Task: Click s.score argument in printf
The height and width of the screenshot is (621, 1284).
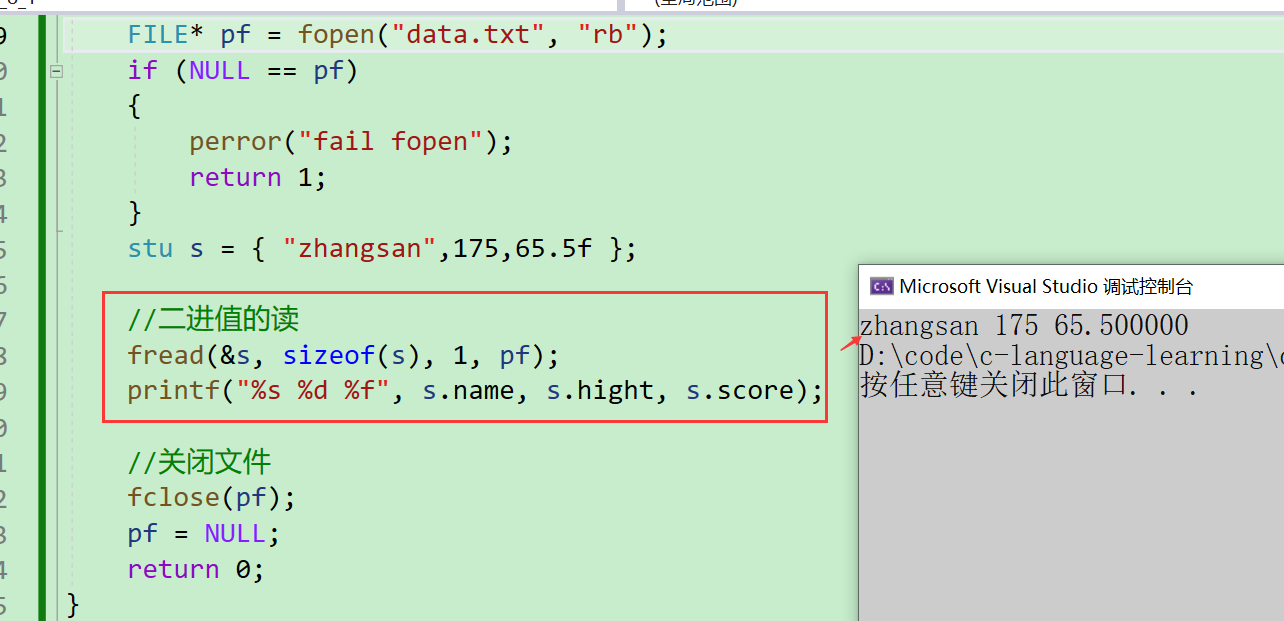Action: (739, 390)
